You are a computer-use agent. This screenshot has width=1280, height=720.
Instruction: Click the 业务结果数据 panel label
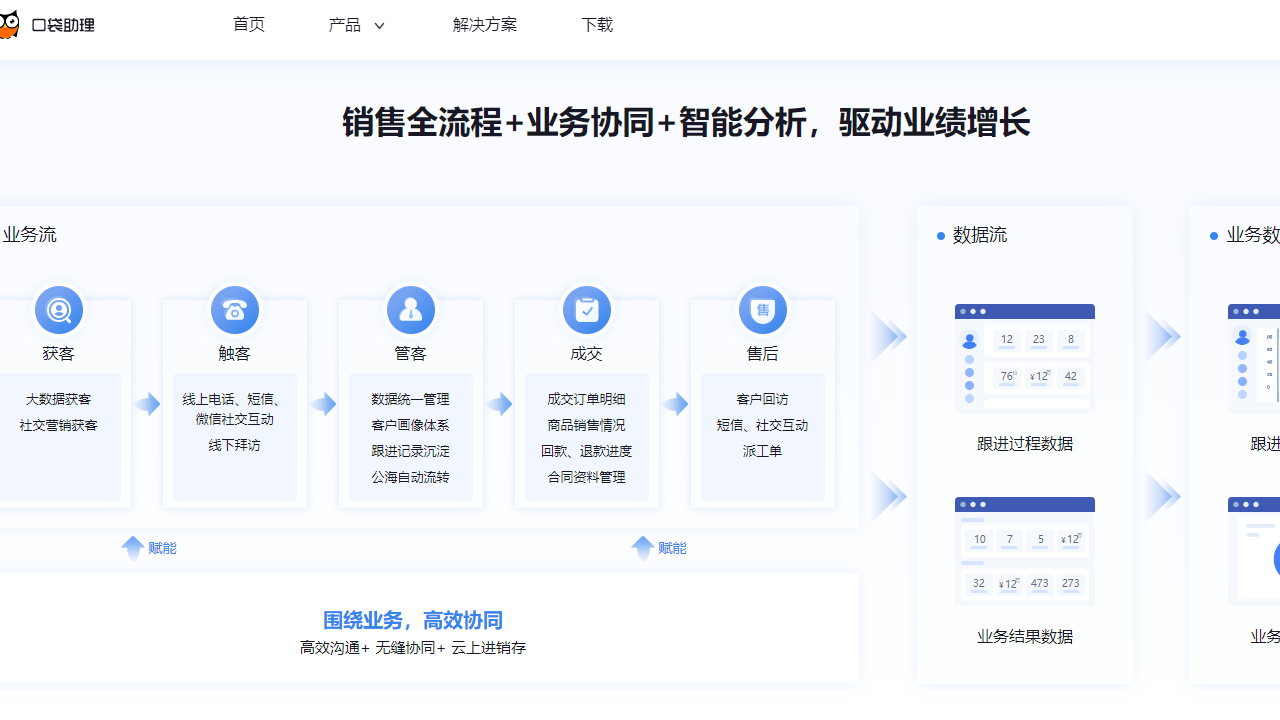[1024, 636]
